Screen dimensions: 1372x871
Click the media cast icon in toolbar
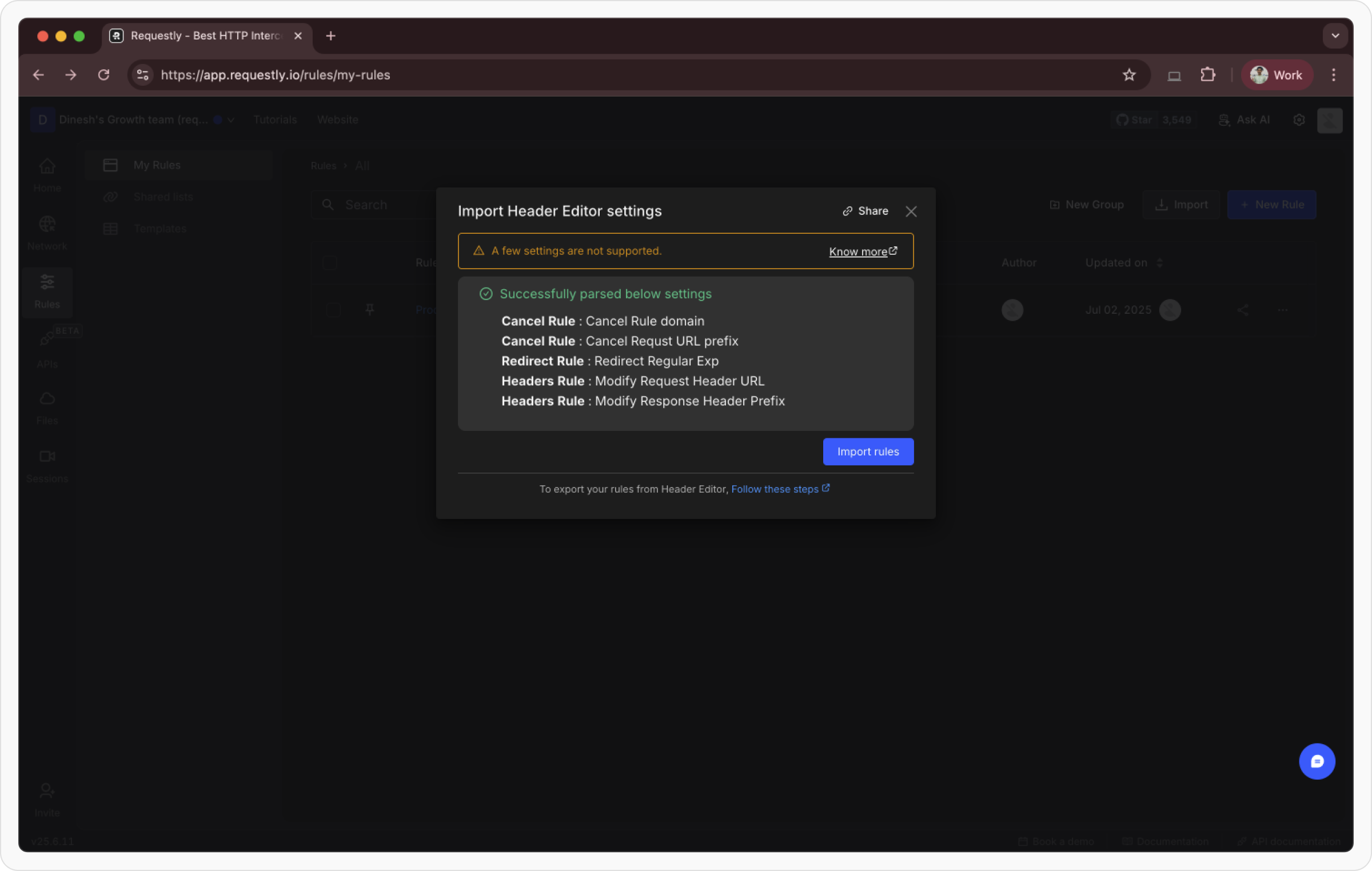pyautogui.click(x=1174, y=75)
